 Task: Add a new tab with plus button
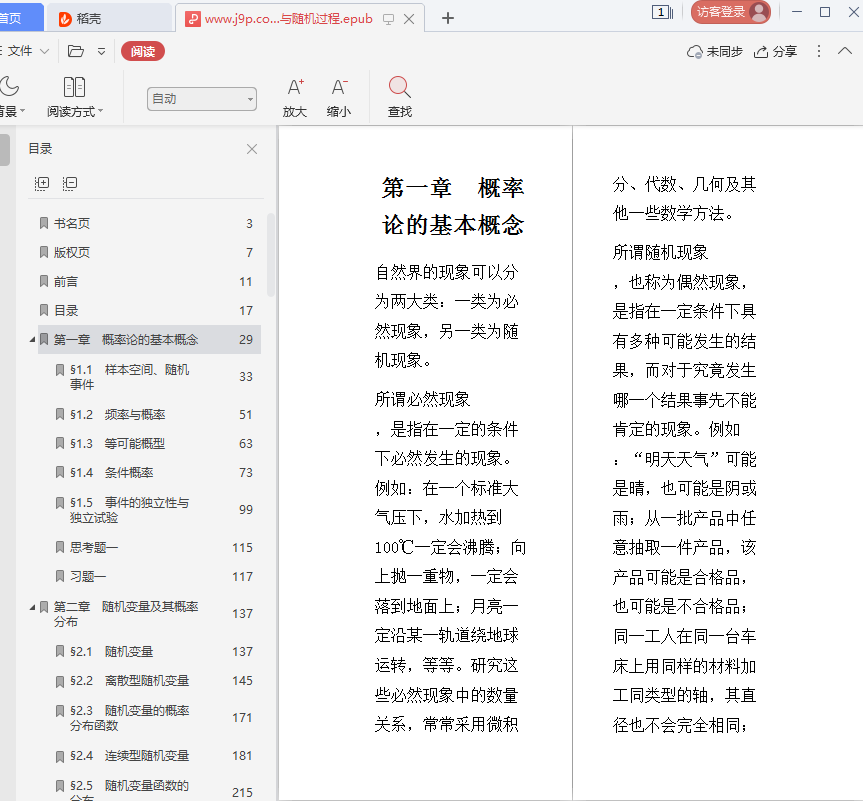(448, 18)
